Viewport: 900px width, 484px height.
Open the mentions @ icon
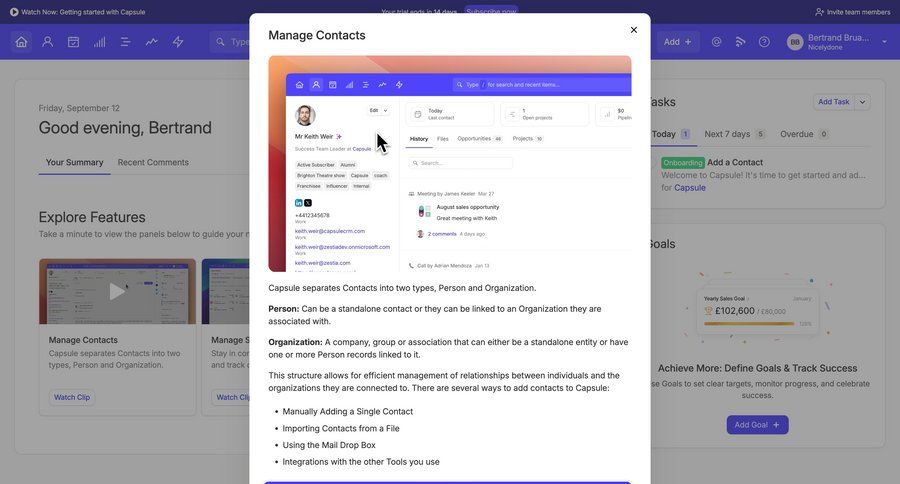716,42
